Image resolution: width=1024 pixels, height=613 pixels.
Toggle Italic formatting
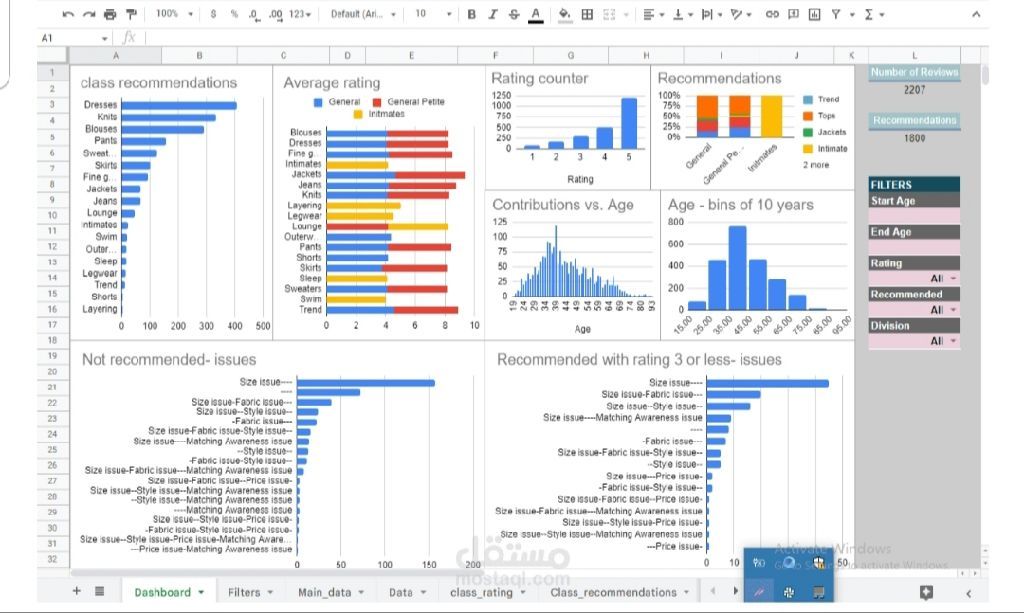tap(493, 14)
